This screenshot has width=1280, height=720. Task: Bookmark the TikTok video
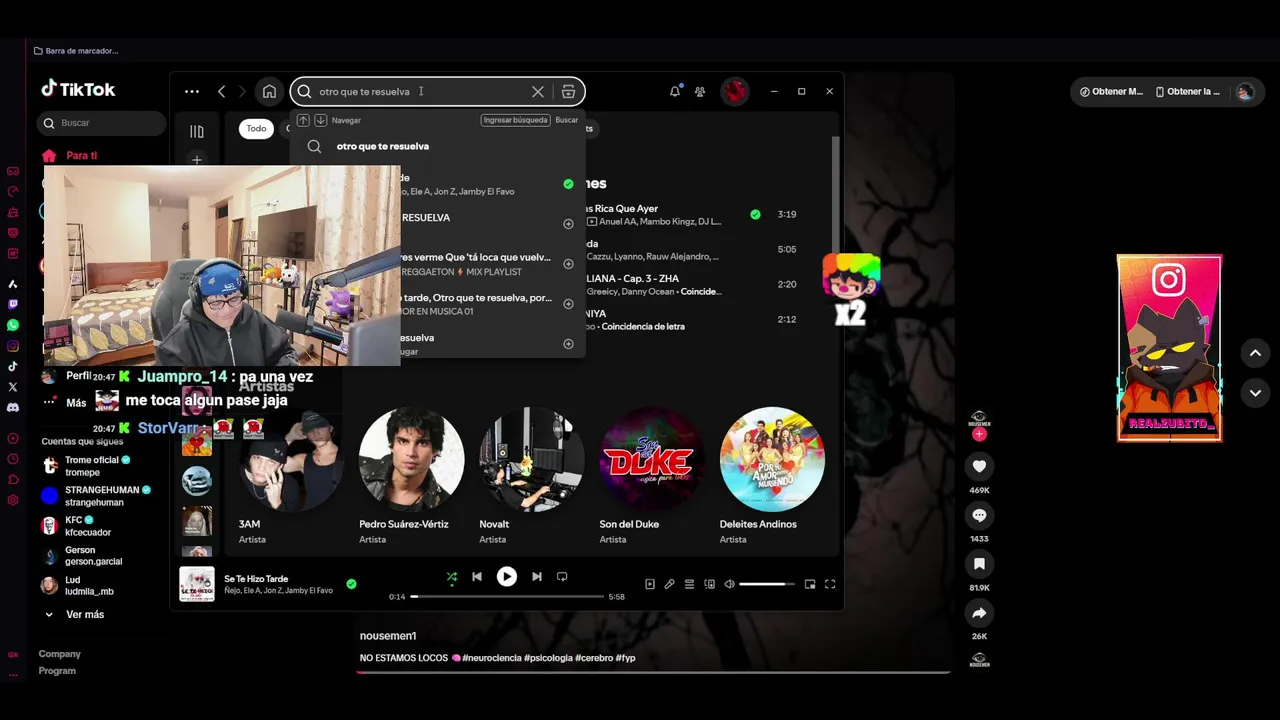click(x=979, y=564)
